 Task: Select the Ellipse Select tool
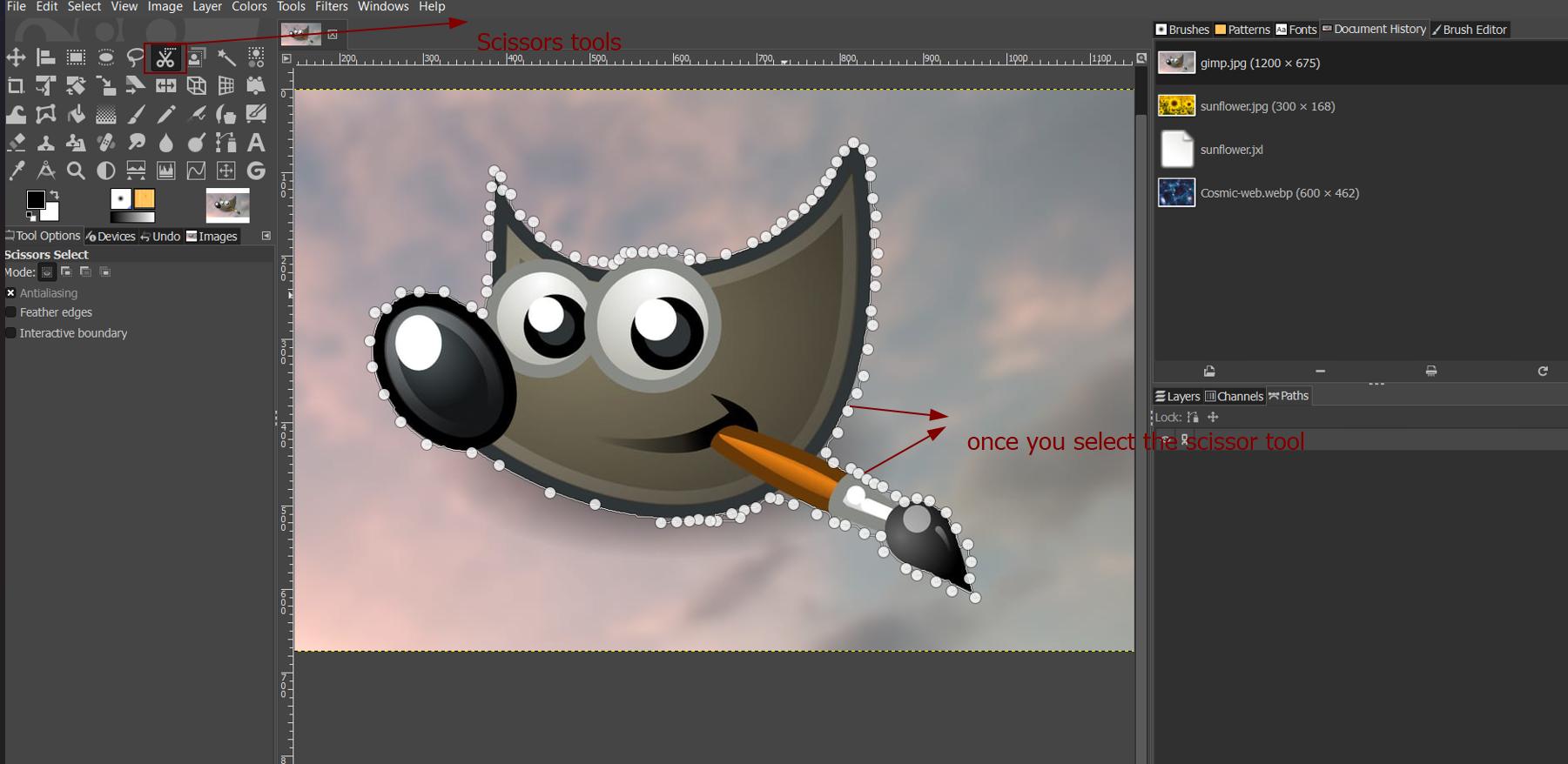pos(105,57)
